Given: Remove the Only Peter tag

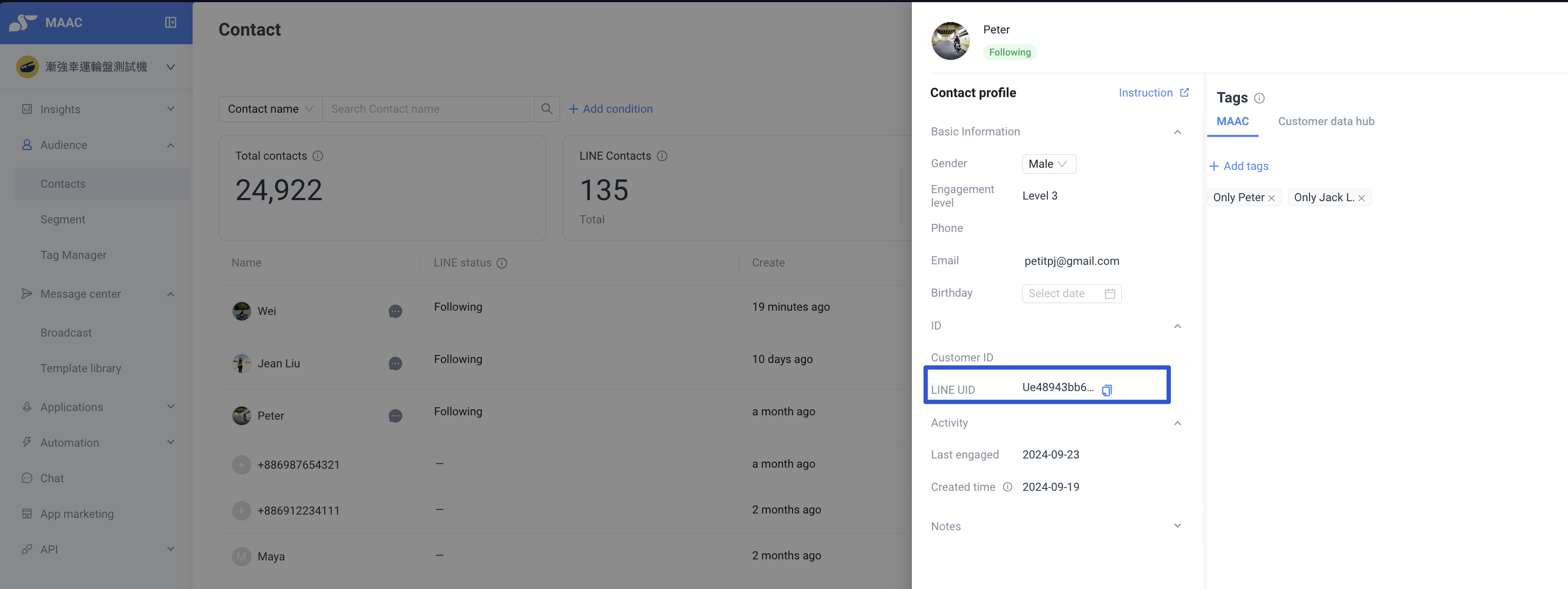Looking at the screenshot, I should pyautogui.click(x=1271, y=198).
